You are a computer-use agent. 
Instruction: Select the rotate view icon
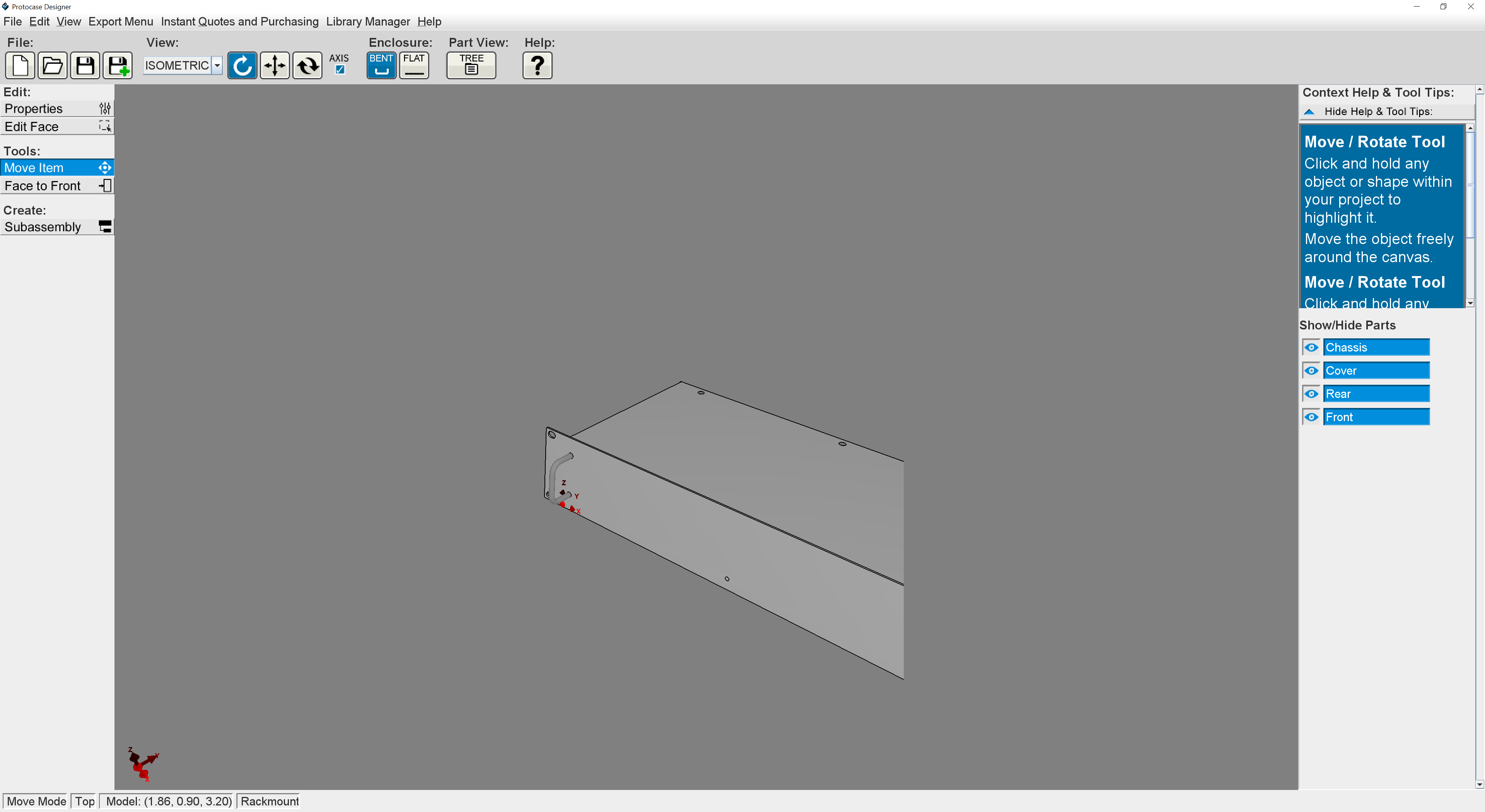[307, 65]
